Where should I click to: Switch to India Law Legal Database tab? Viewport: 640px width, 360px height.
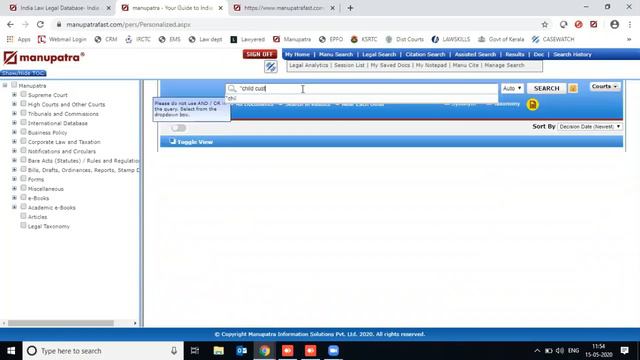(59, 8)
